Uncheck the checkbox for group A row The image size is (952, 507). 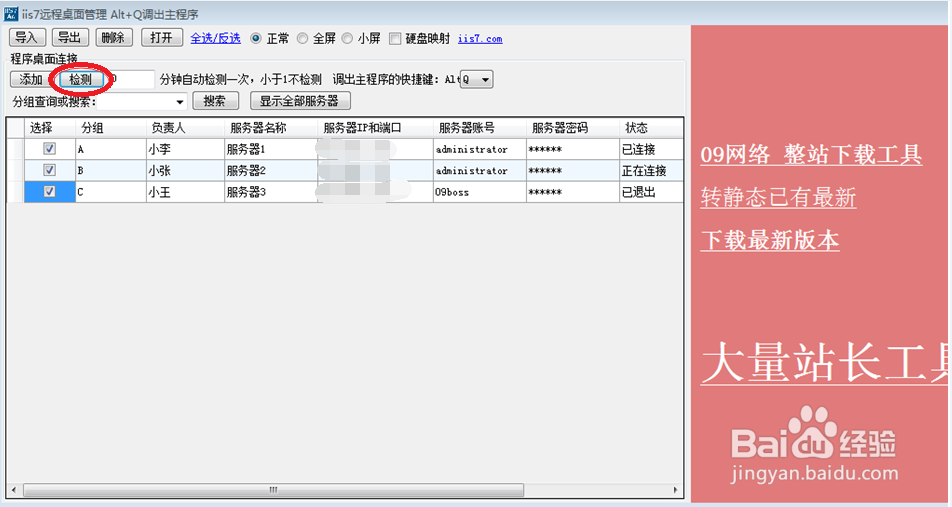tap(50, 149)
